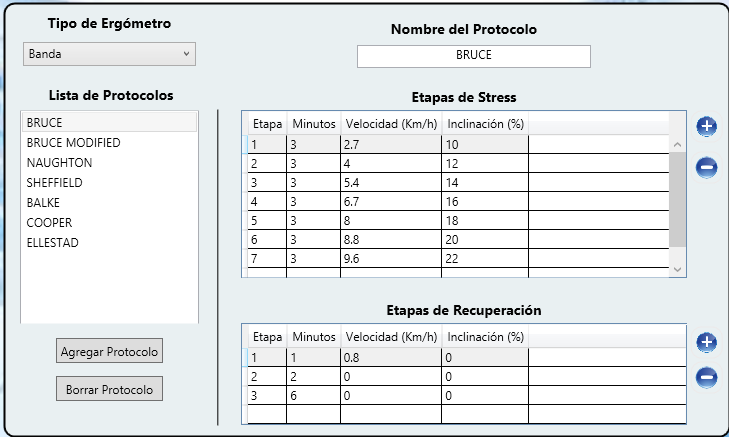Sort by Velocidad (Km/h) column in stress table

coord(390,124)
